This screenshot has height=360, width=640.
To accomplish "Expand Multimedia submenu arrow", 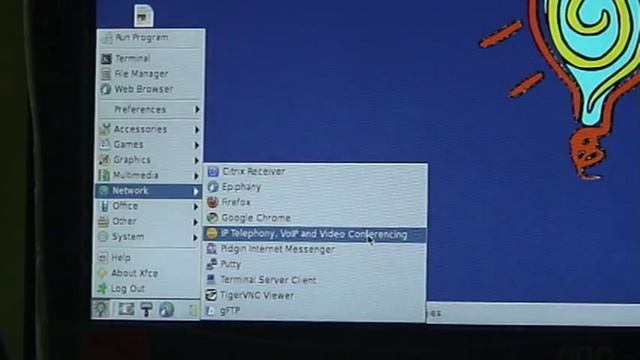I will [x=196, y=176].
